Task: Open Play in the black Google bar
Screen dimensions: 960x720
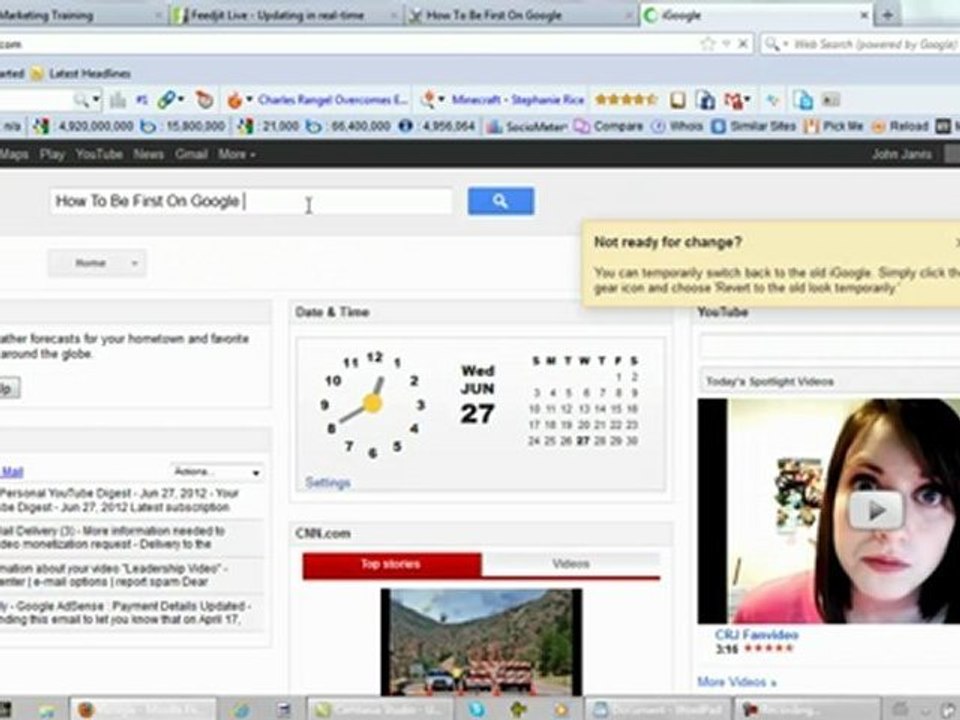Action: [x=52, y=154]
